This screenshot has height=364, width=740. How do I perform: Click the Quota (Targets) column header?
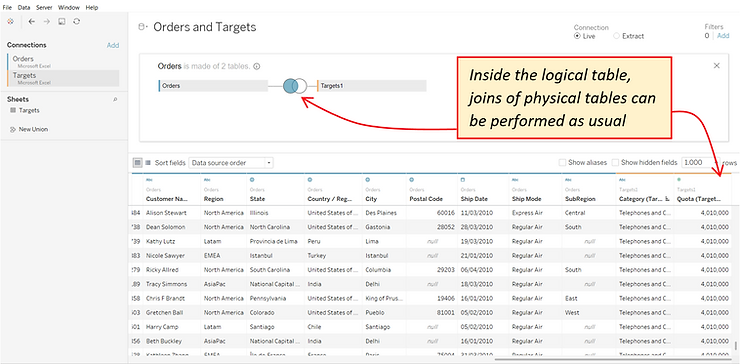(699, 199)
